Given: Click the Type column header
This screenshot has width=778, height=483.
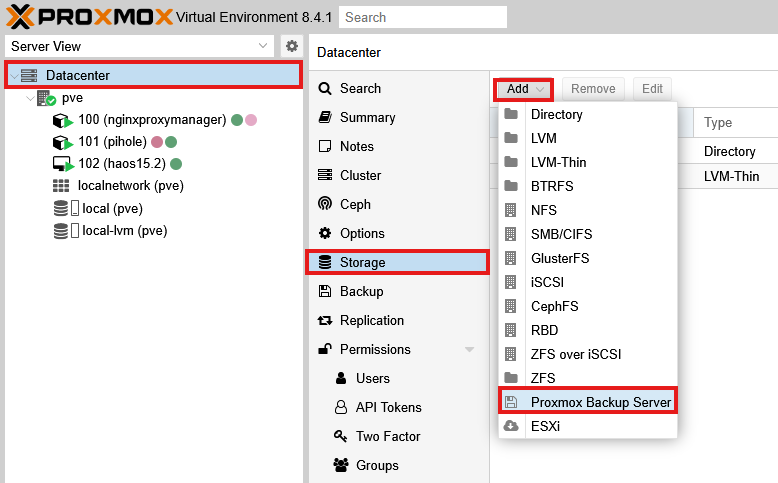Looking at the screenshot, I should coord(736,123).
